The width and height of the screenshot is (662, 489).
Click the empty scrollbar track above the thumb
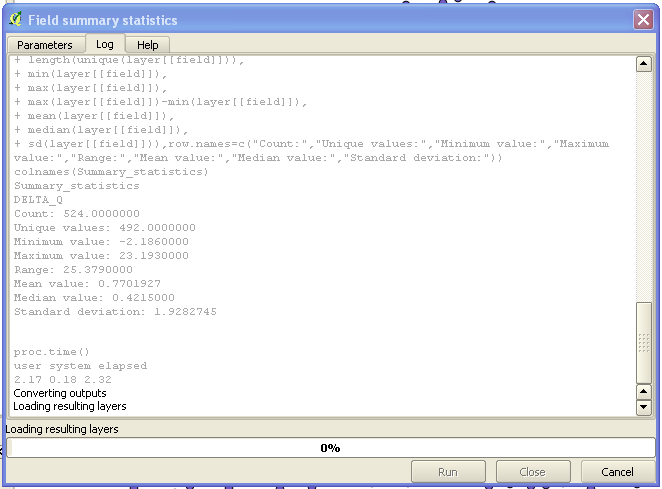click(x=644, y=180)
